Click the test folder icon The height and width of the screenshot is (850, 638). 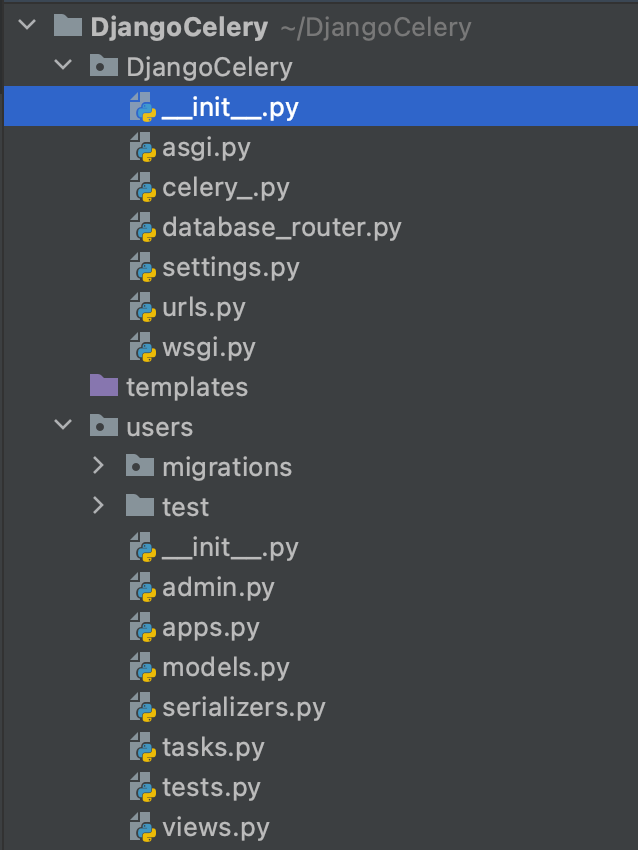coord(139,506)
